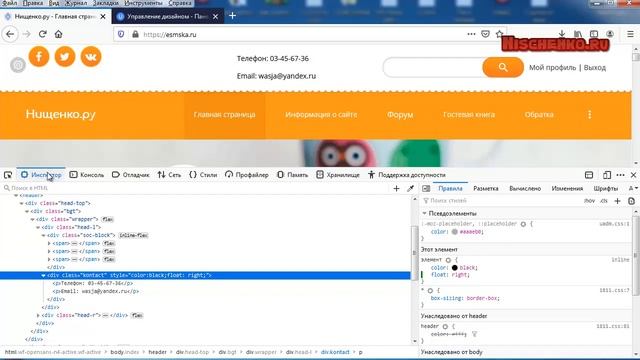Collapse the Псевдоэлементы section
The width and height of the screenshot is (640, 360).
tap(424, 213)
